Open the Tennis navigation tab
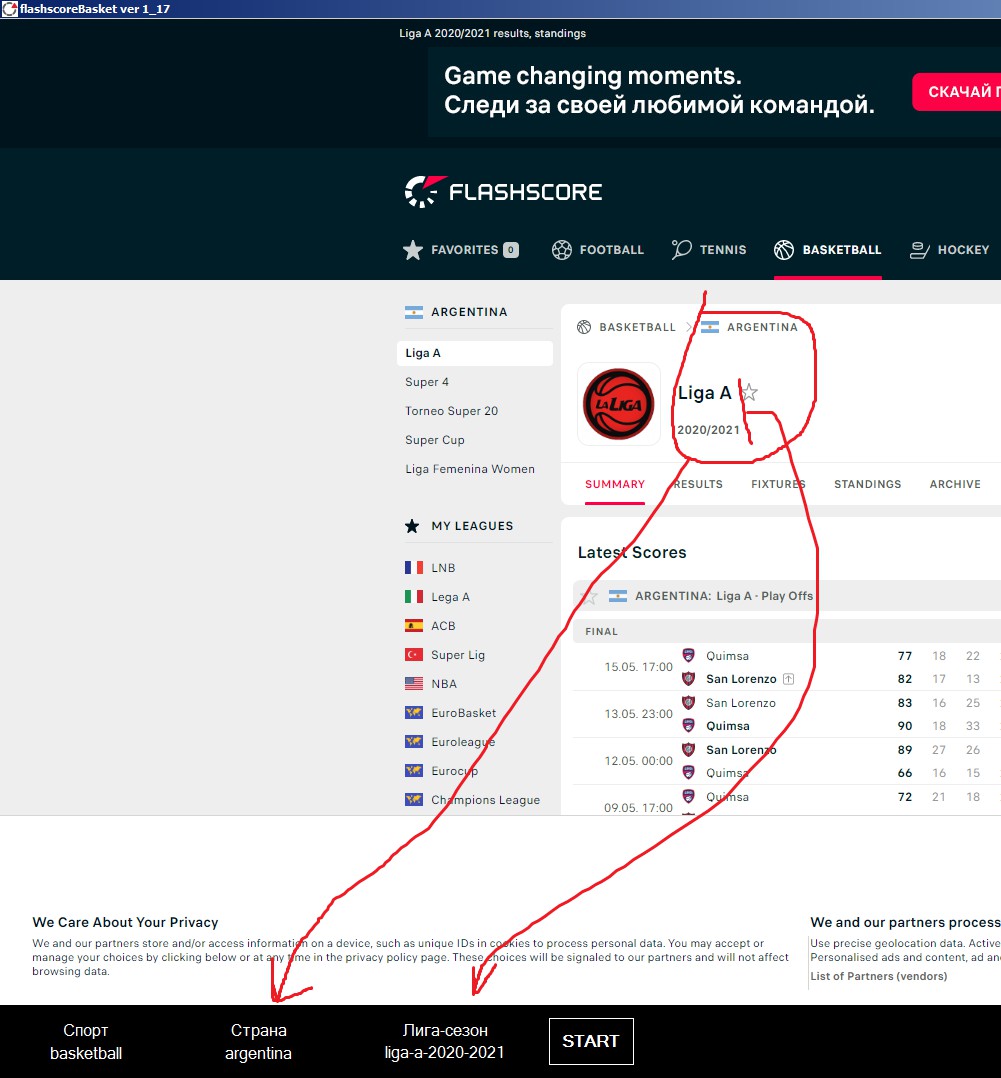The height and width of the screenshot is (1078, 1001). [709, 250]
